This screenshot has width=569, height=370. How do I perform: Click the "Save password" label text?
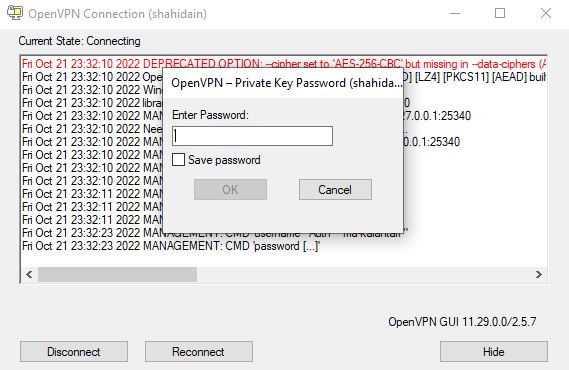point(224,160)
